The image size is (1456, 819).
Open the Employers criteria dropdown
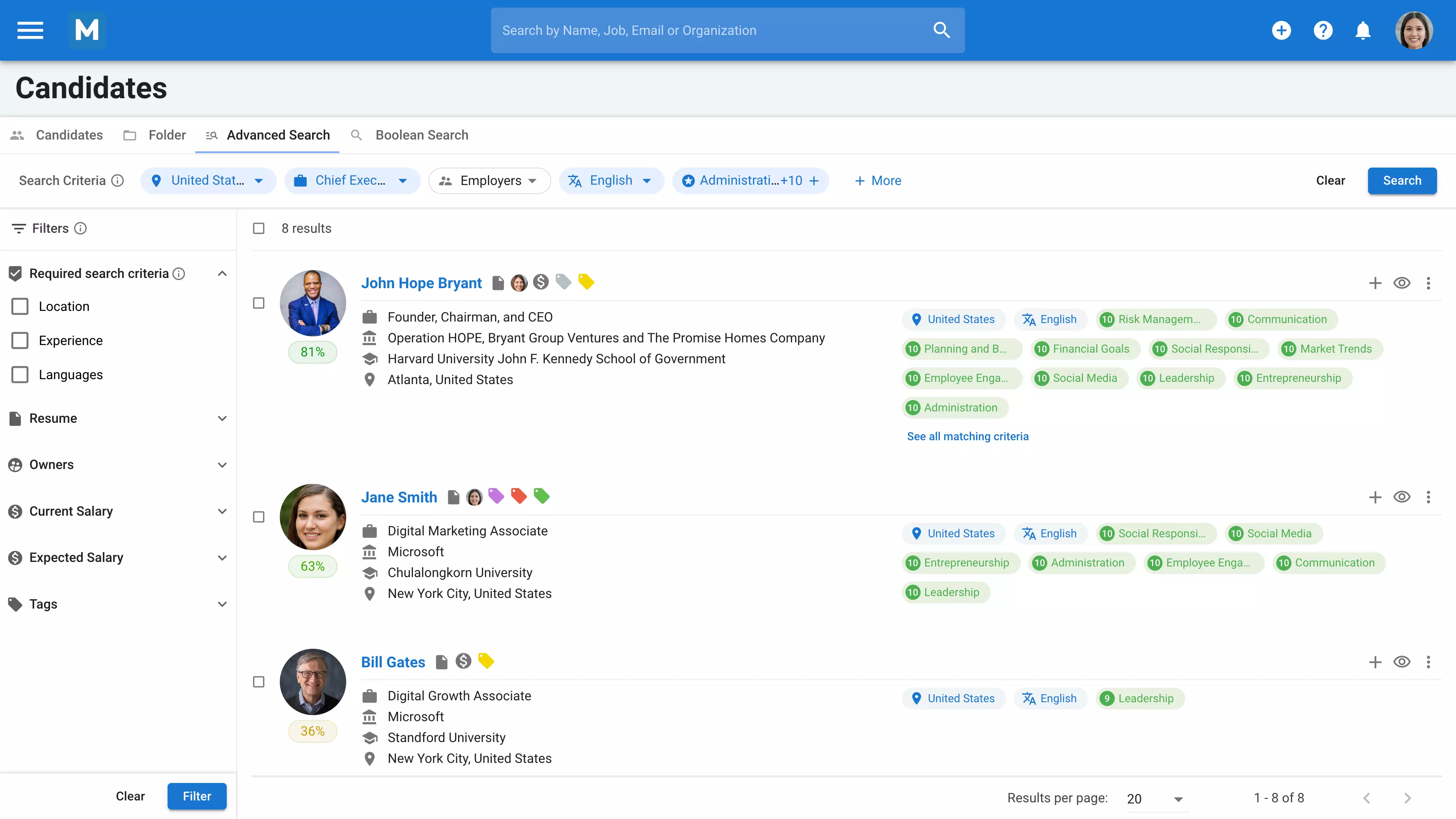(x=489, y=180)
